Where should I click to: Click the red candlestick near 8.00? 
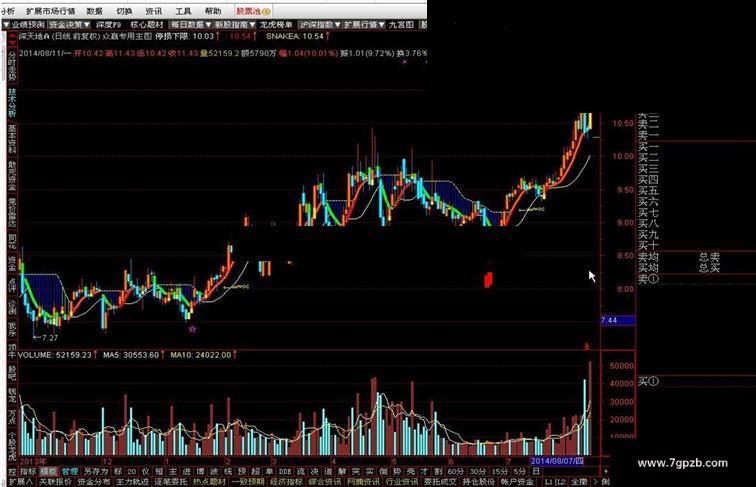point(488,280)
